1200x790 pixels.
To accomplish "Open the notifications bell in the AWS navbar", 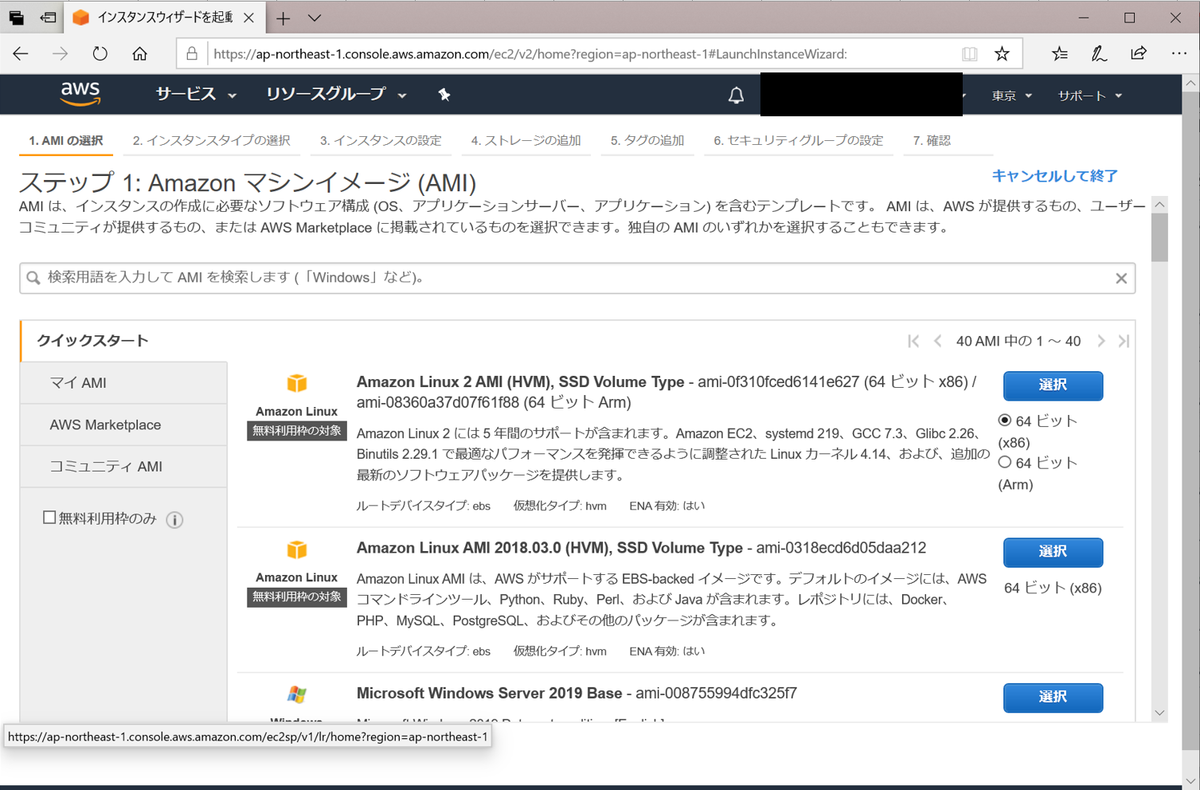I will click(735, 94).
